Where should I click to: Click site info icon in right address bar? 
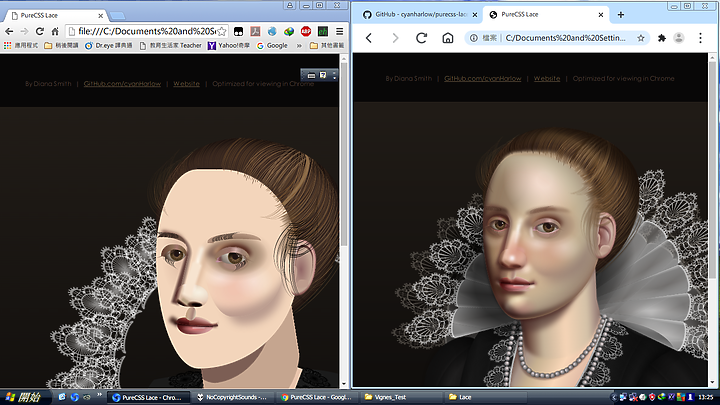[x=473, y=38]
